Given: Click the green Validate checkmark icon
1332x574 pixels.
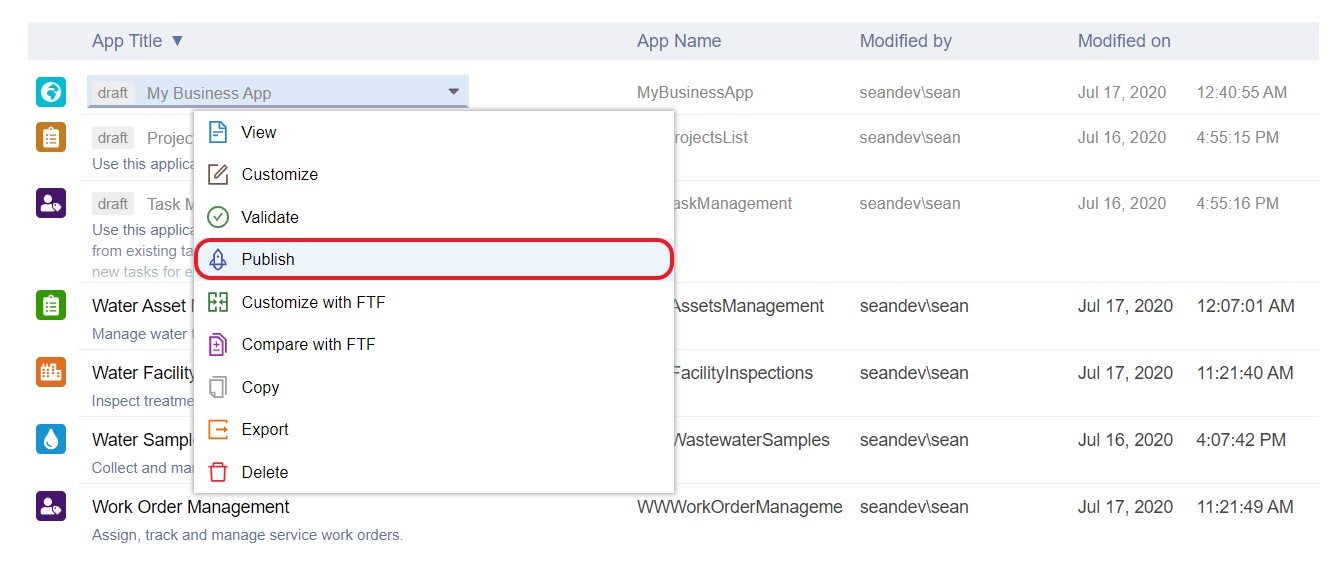Looking at the screenshot, I should 218,217.
